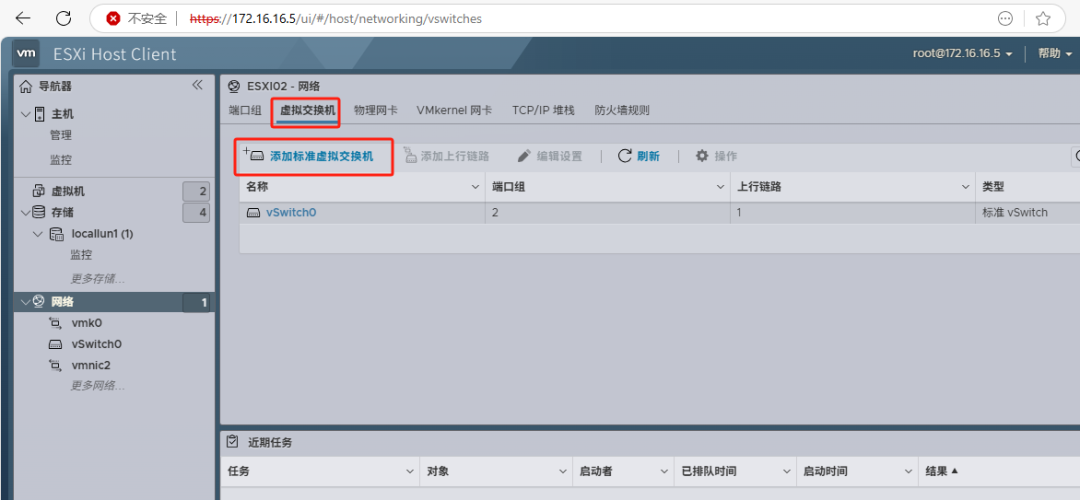Screen dimensions: 1080x500
Task: Select vmnic2 in the navigator
Action: [91, 365]
